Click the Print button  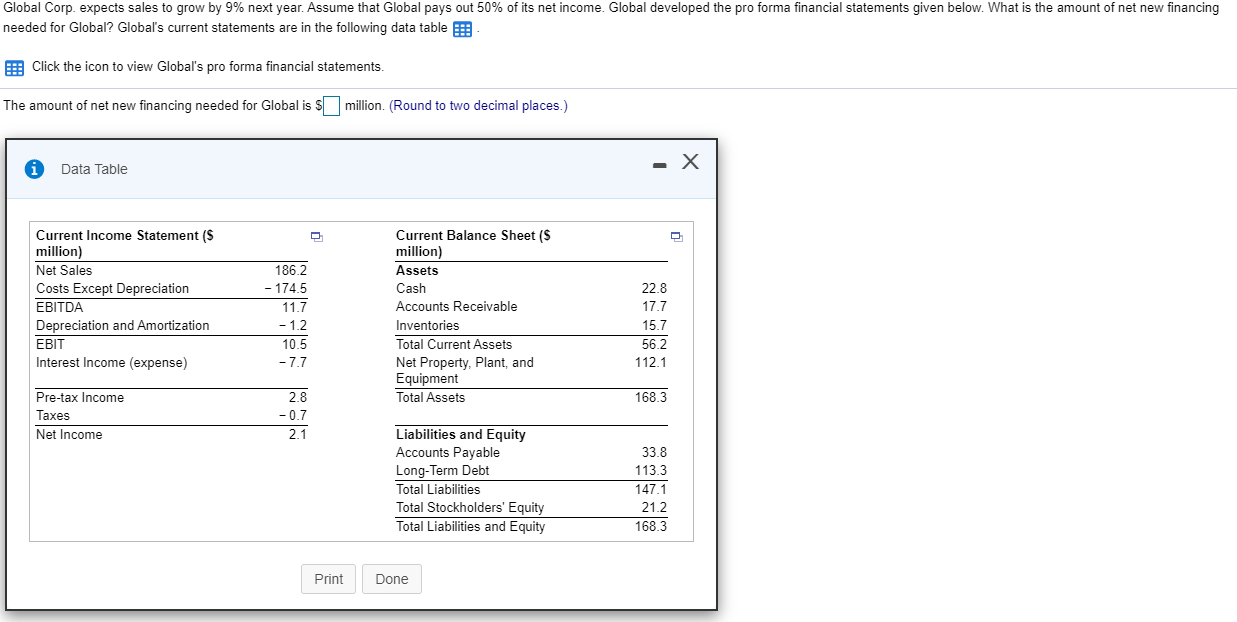(x=328, y=579)
